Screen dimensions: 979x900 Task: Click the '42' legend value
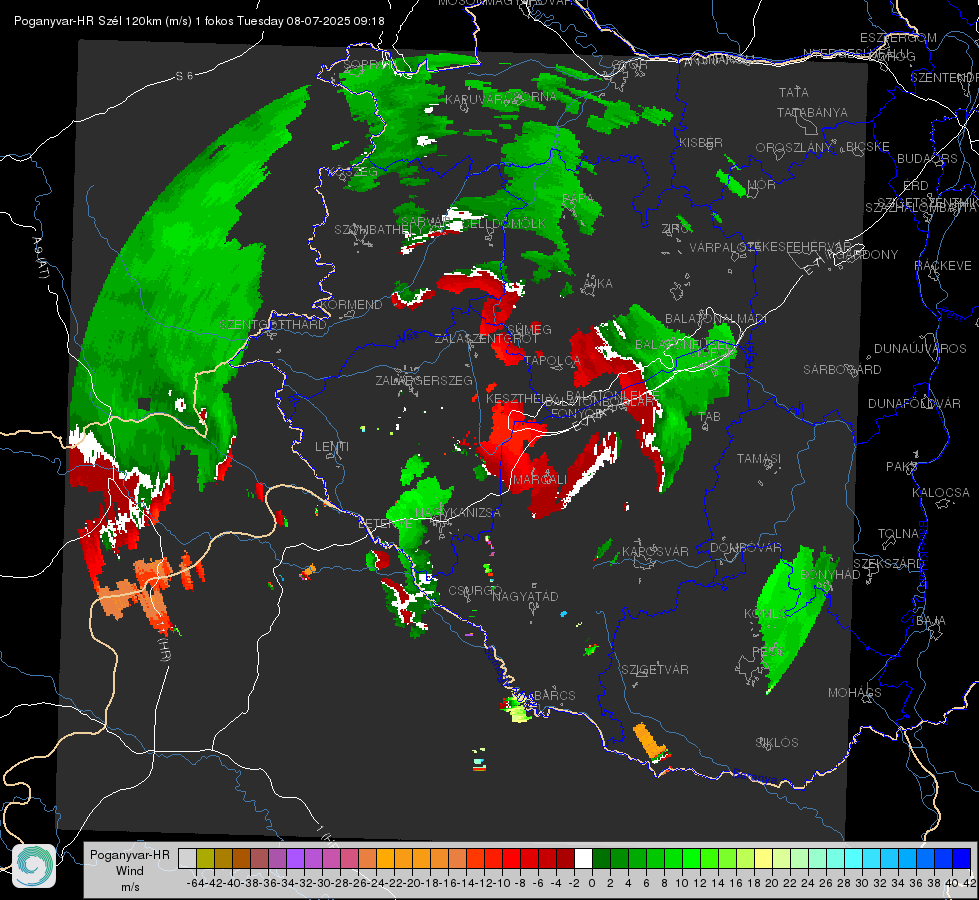tap(969, 883)
